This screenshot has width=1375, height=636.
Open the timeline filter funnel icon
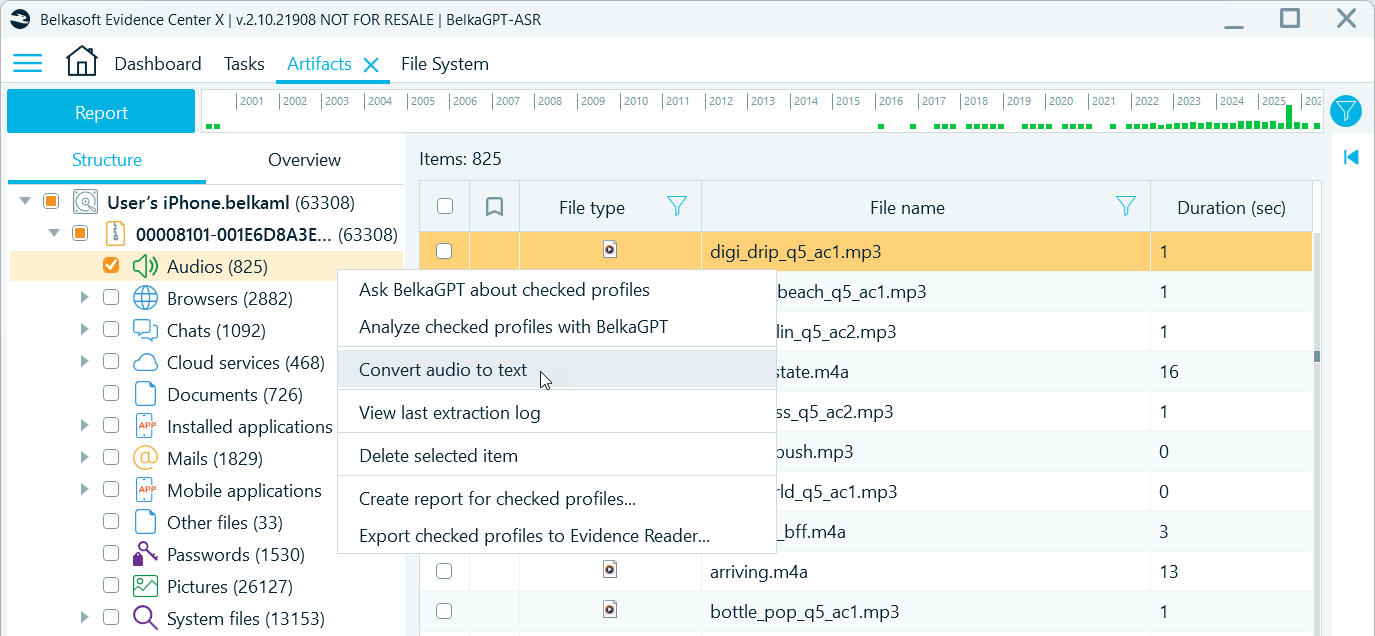point(1347,111)
